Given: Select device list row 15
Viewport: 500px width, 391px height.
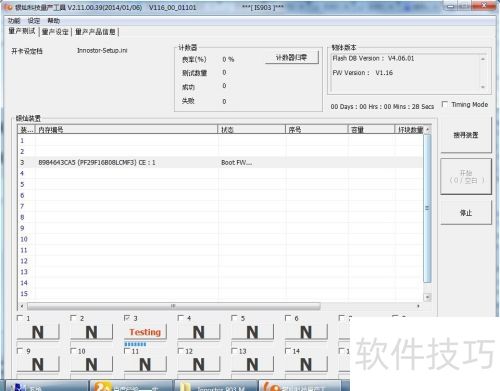Looking at the screenshot, I should (220, 294).
